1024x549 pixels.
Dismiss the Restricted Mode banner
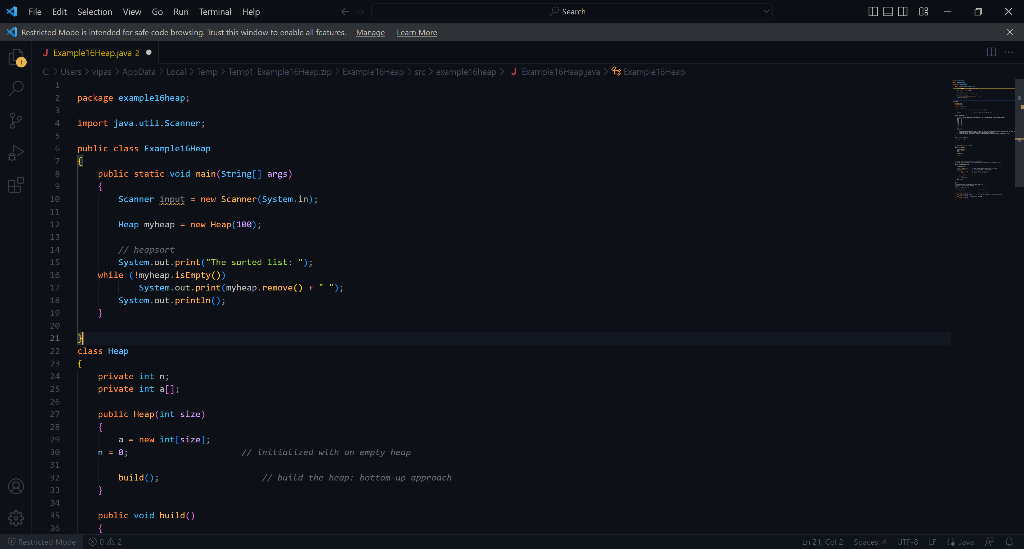coord(1010,32)
